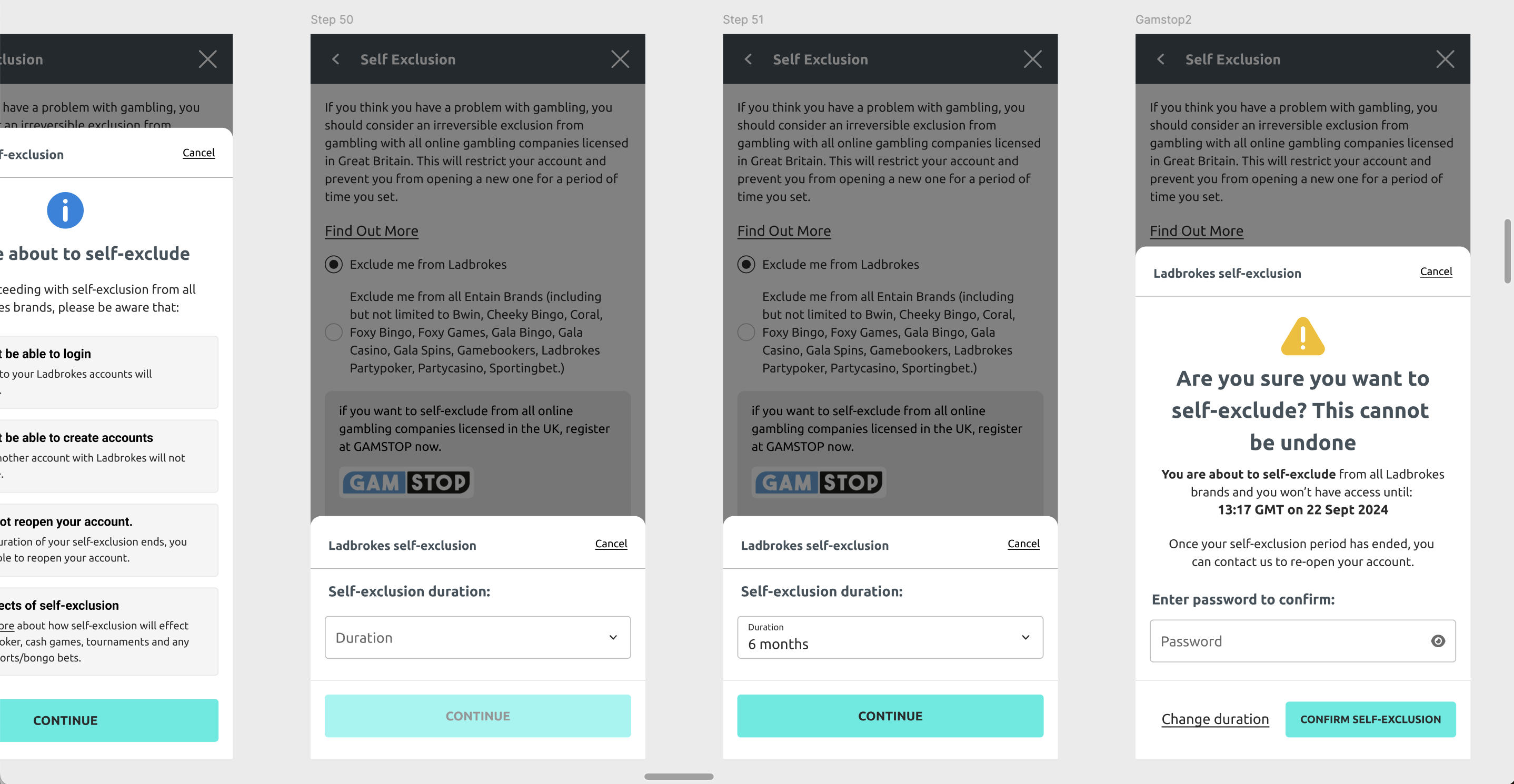Select Exclude me from Ladbrokes radio button
Image resolution: width=1514 pixels, height=784 pixels.
333,264
